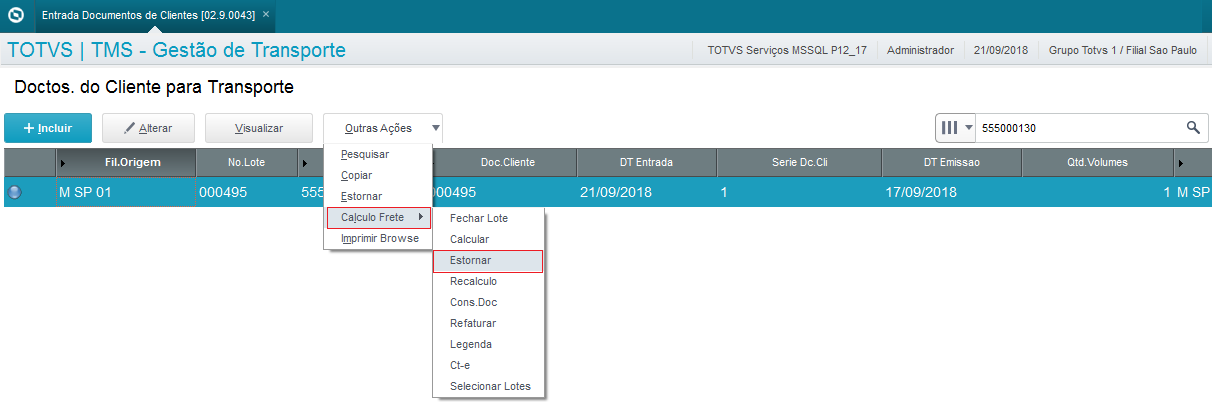Click the 17/09/2018 emission date cell
Screen dimensions: 1212x402
pos(951,192)
